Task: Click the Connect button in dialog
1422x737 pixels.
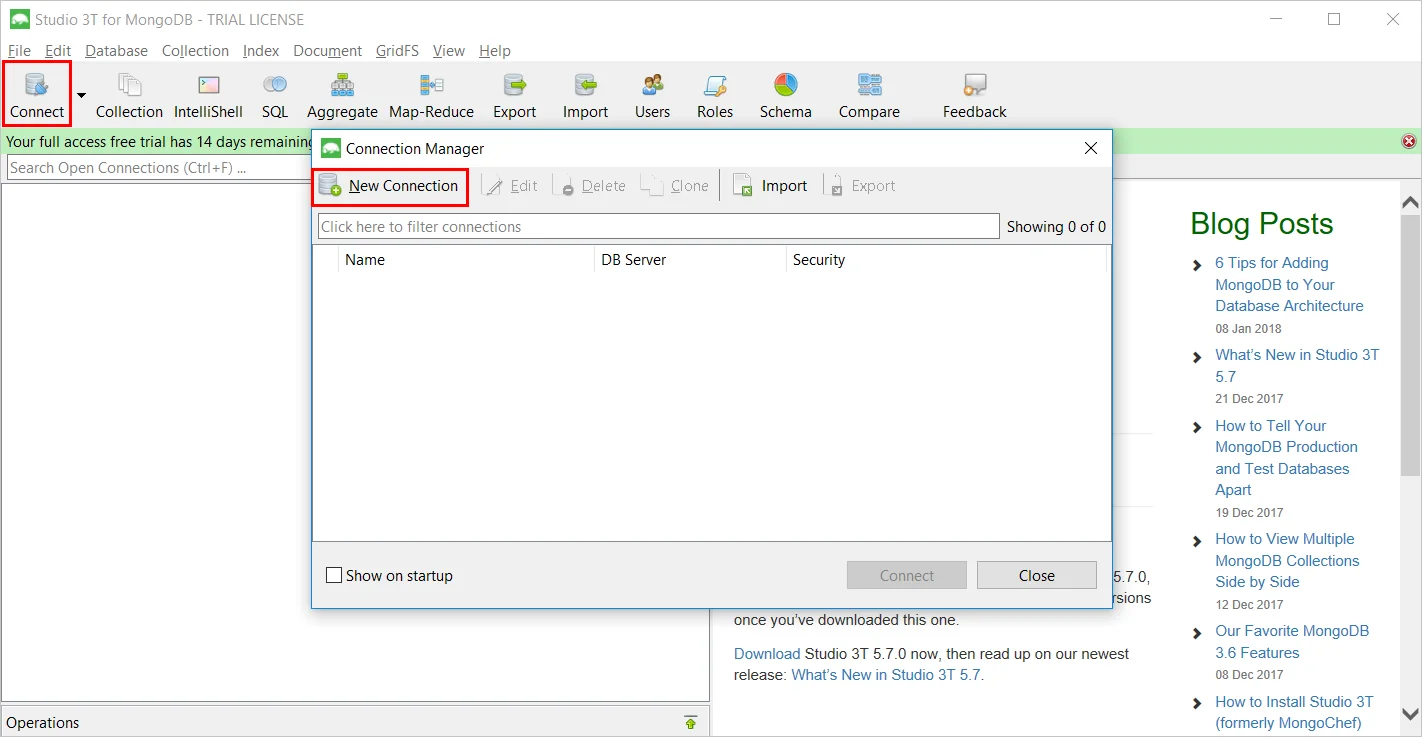Action: 907,576
